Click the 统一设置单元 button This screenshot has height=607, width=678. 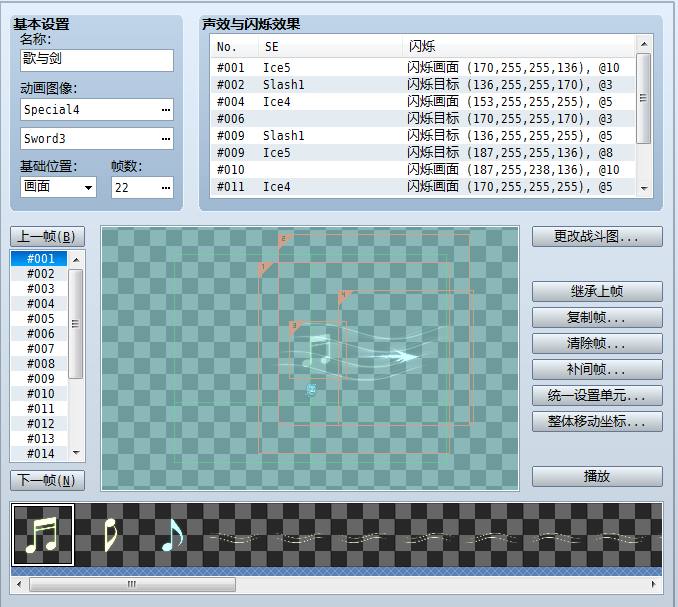[597, 395]
